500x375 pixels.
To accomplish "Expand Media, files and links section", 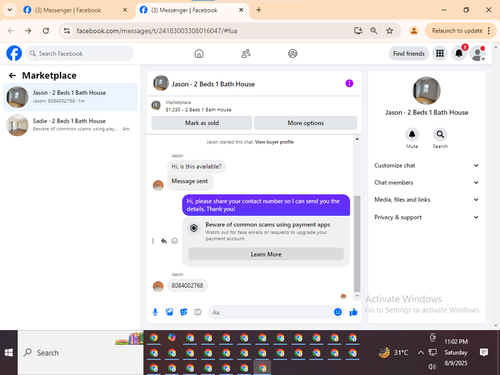I will click(426, 200).
